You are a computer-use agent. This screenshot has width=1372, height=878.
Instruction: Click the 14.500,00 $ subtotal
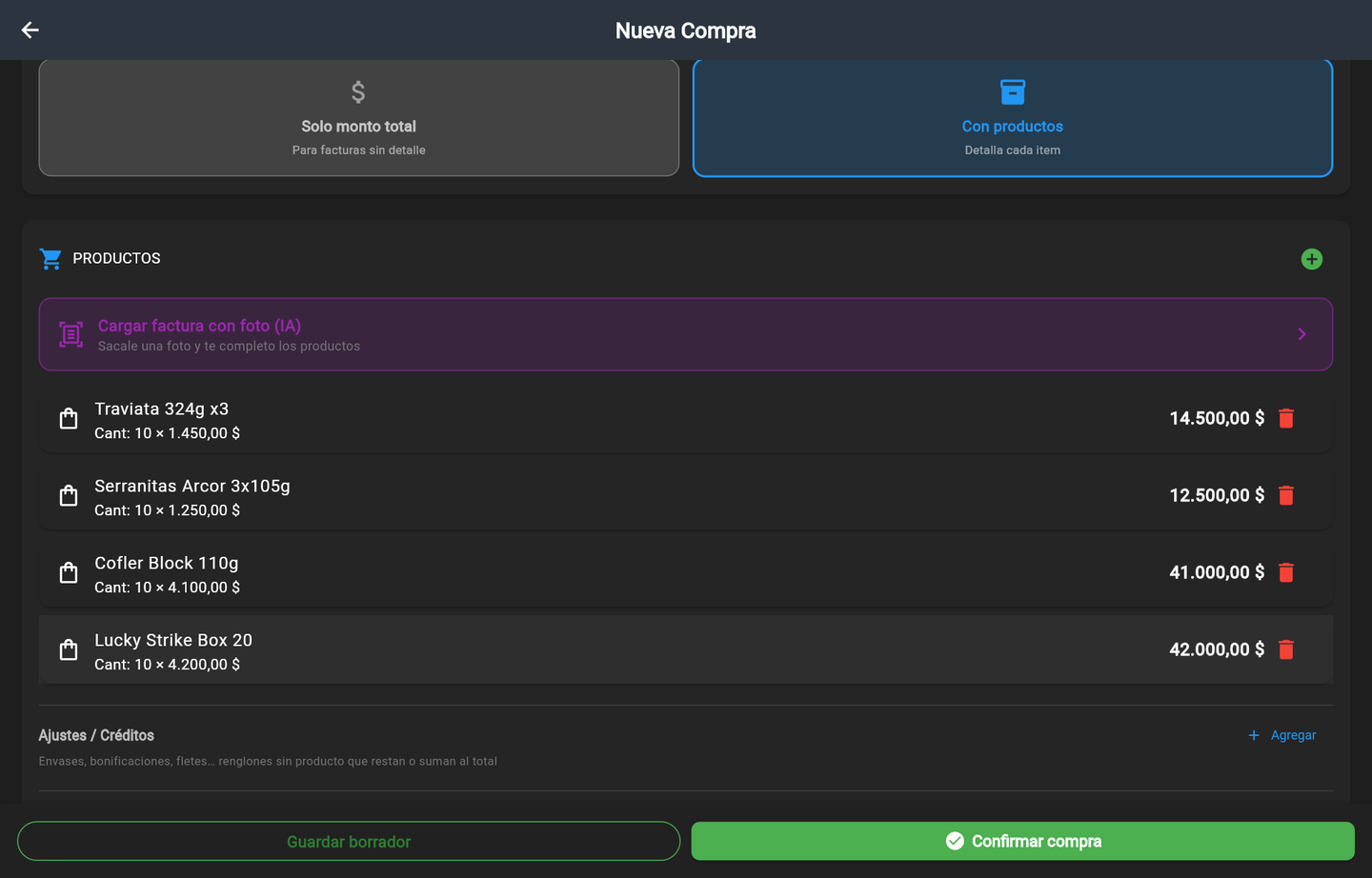point(1217,418)
